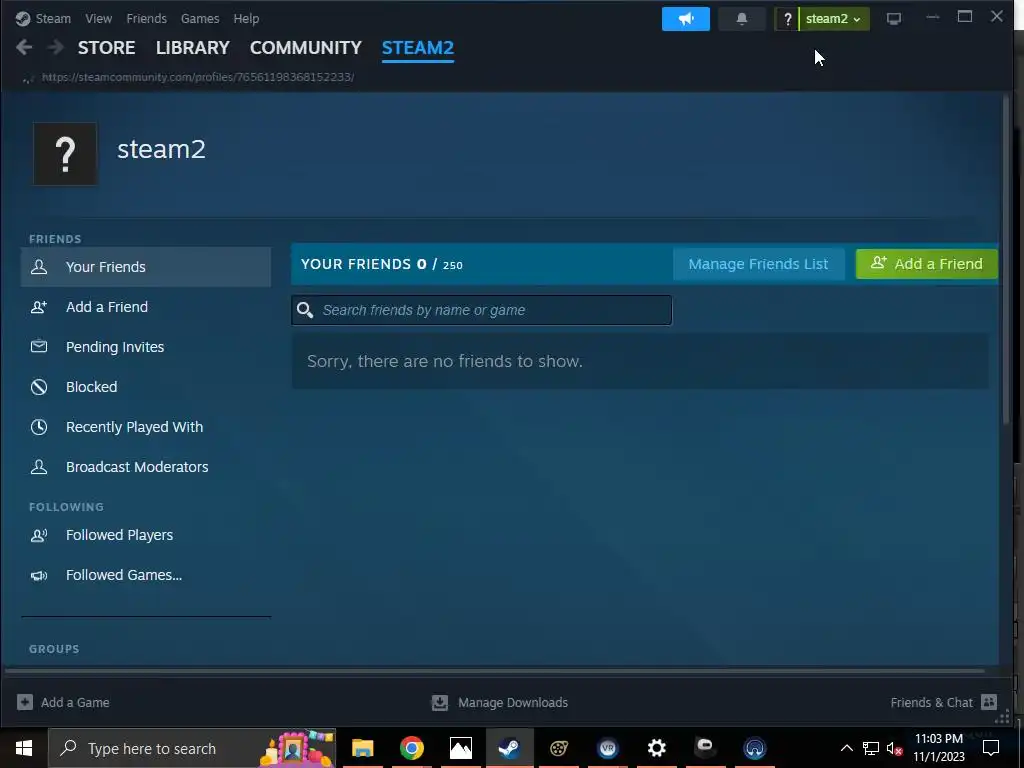Switch to Big Picture mode monitor icon
Screen dimensions: 1024x768
point(893,19)
